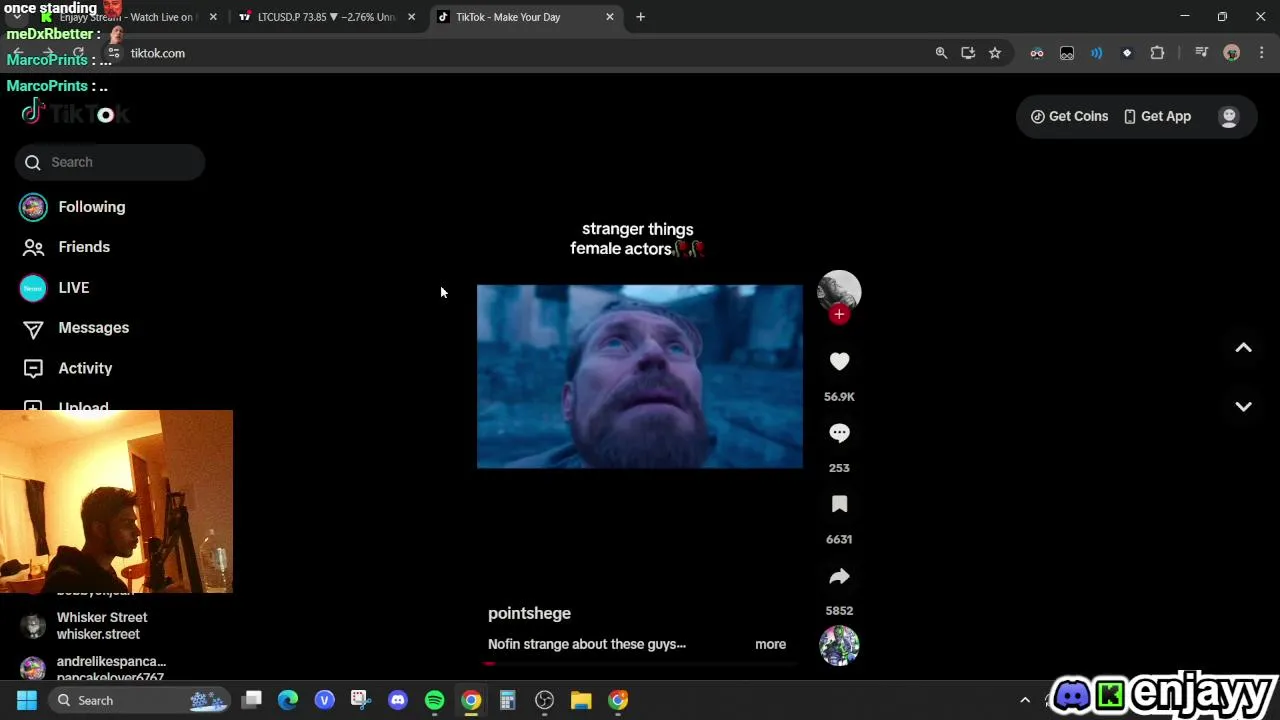Open the red glasses extension icon
The width and height of the screenshot is (1280, 720).
pos(1037,53)
